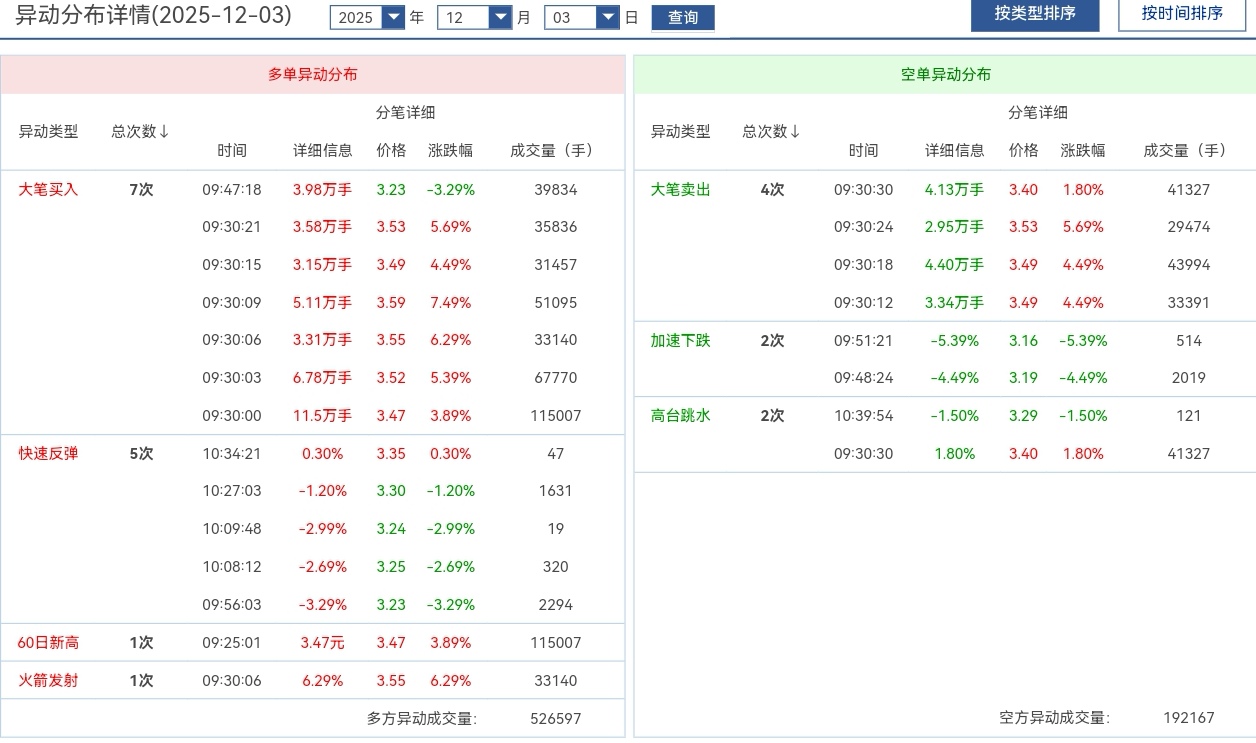This screenshot has width=1256, height=743.
Task: Select the 快速反弹 anomaly type
Action: point(48,453)
